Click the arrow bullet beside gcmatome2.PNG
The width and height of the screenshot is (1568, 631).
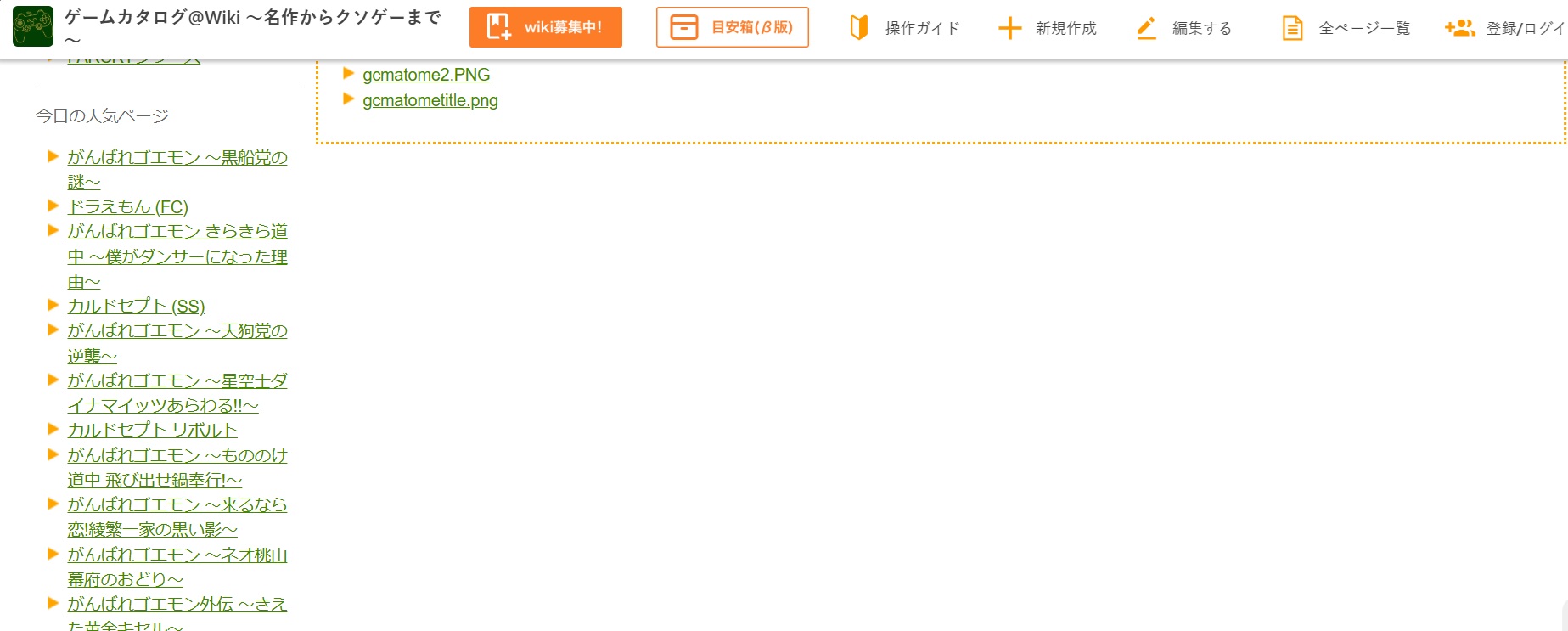pyautogui.click(x=348, y=74)
